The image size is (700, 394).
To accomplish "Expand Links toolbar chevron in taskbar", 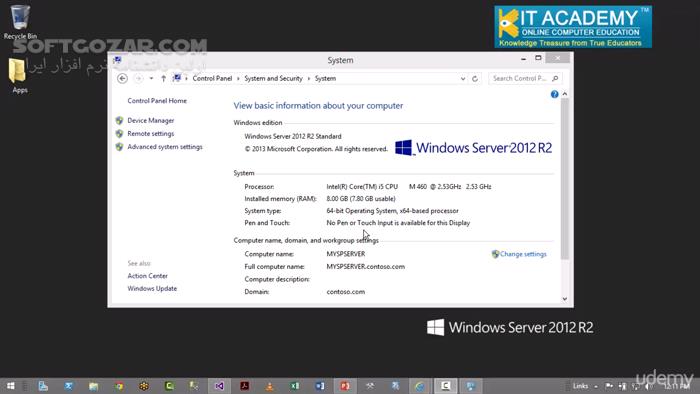I will coord(596,386).
